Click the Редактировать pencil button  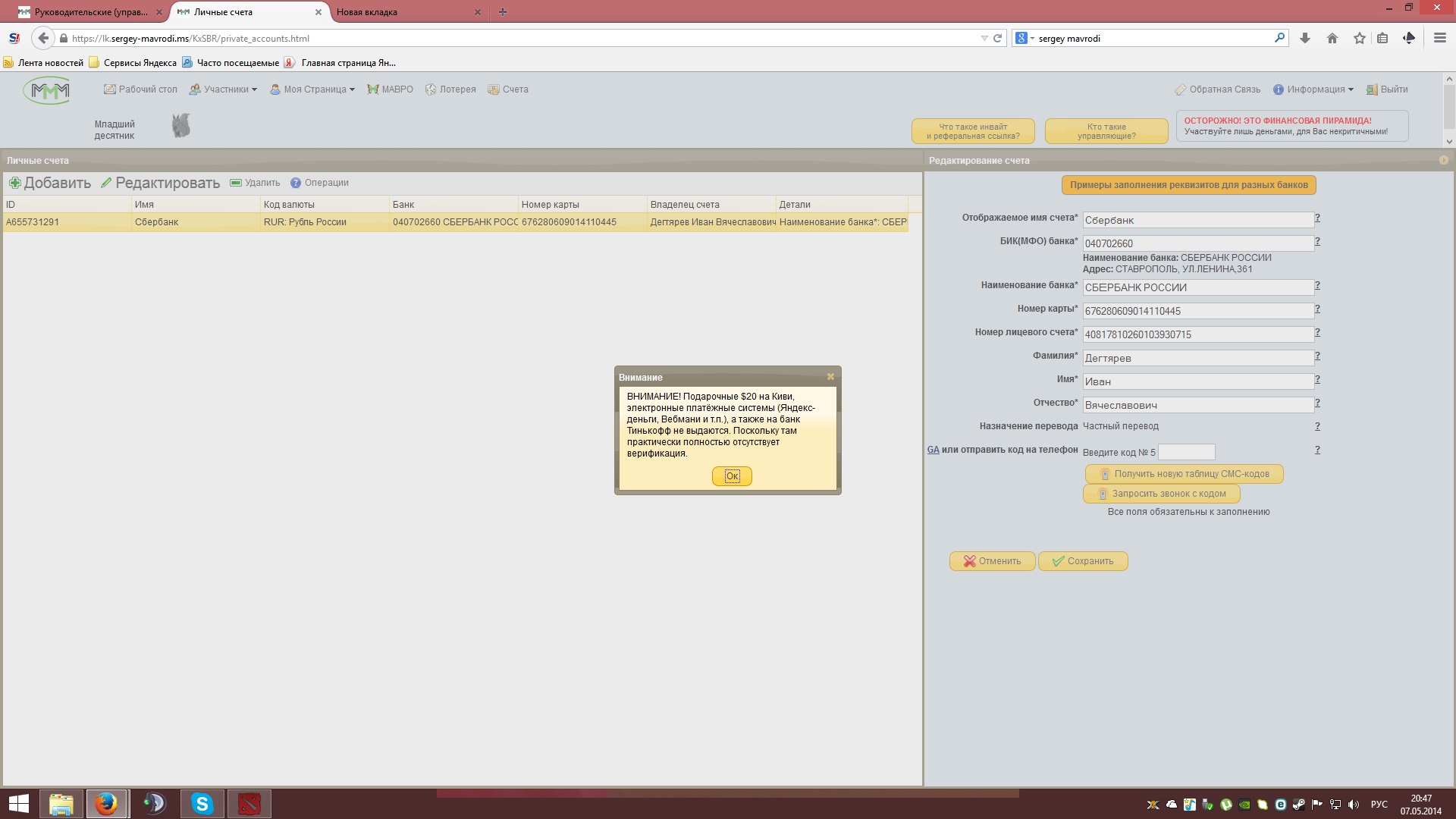(x=160, y=183)
